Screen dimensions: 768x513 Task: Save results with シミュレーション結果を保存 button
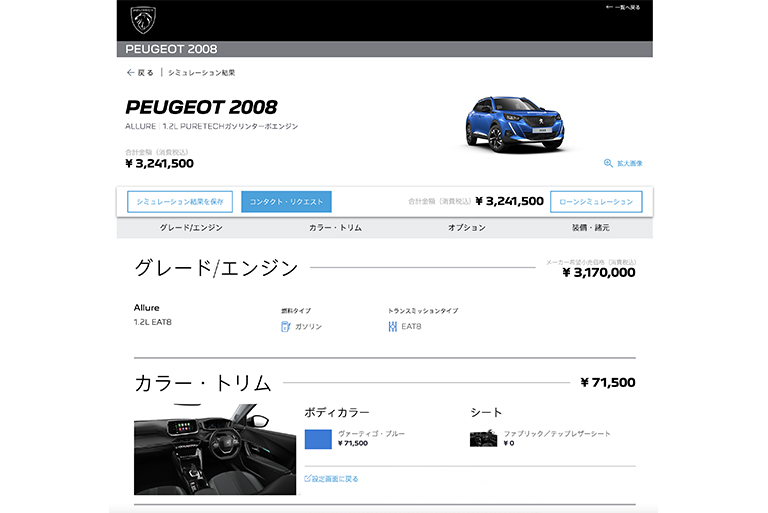point(180,201)
